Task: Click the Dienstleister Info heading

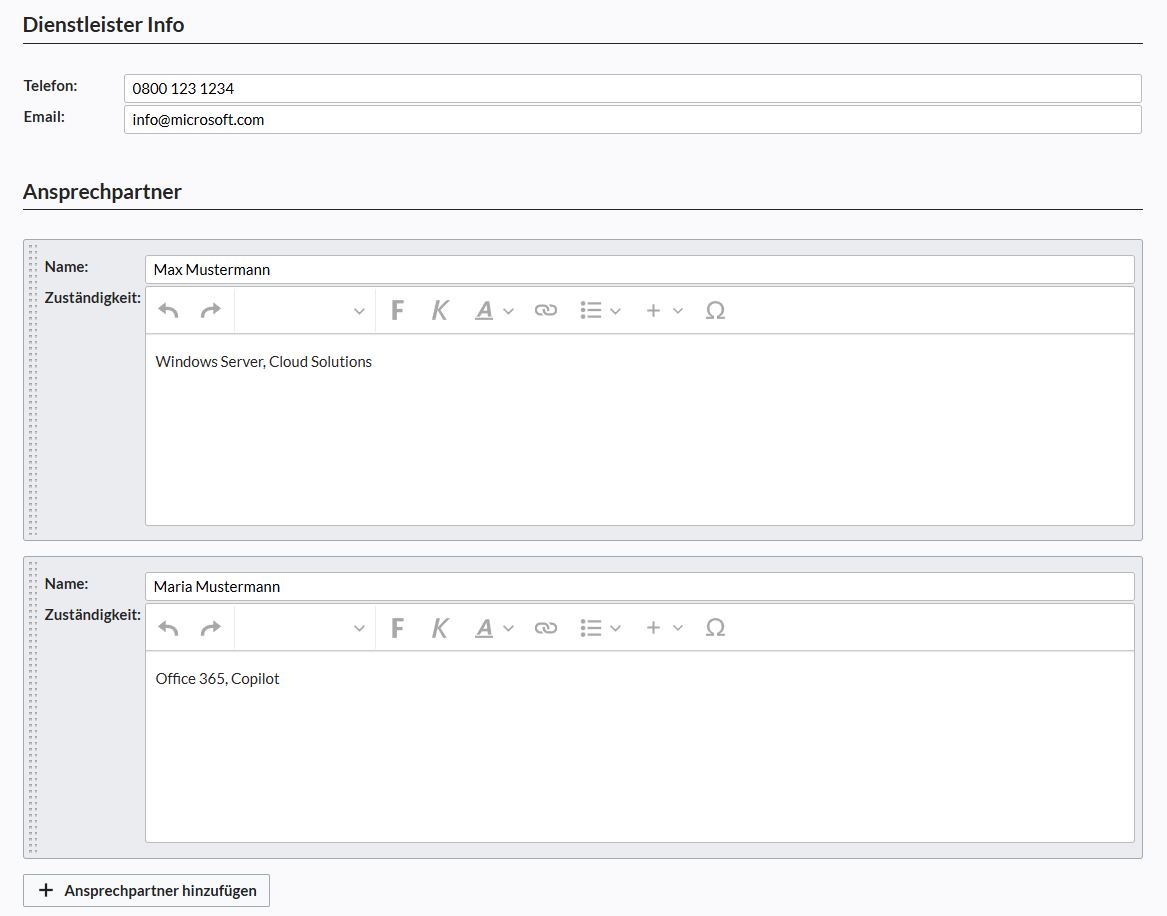Action: tap(103, 25)
